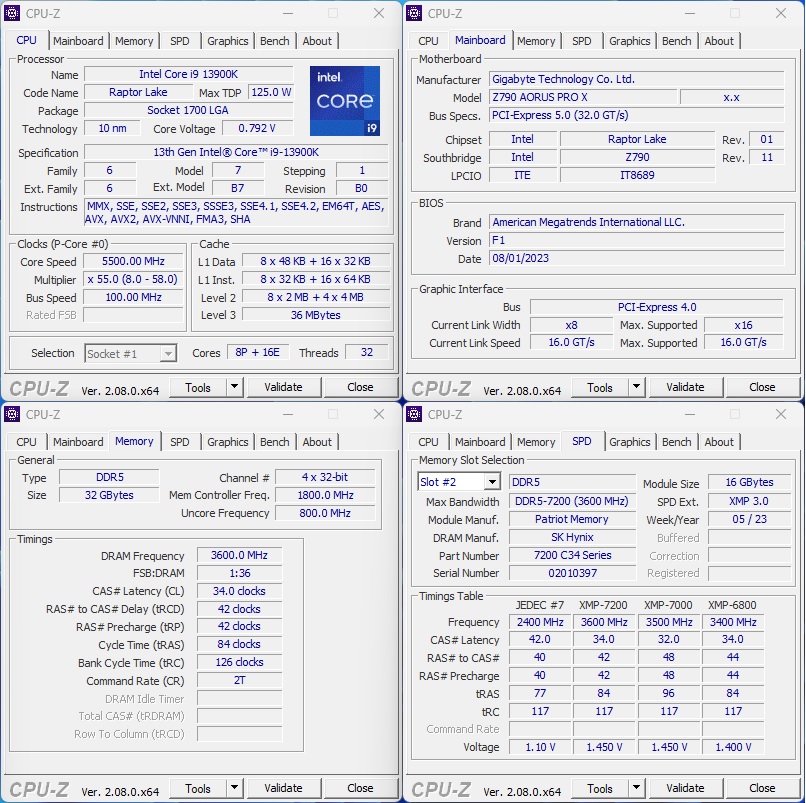Open the Tools dropdown arrow in the Mainboard window
The width and height of the screenshot is (806, 803).
click(x=636, y=387)
